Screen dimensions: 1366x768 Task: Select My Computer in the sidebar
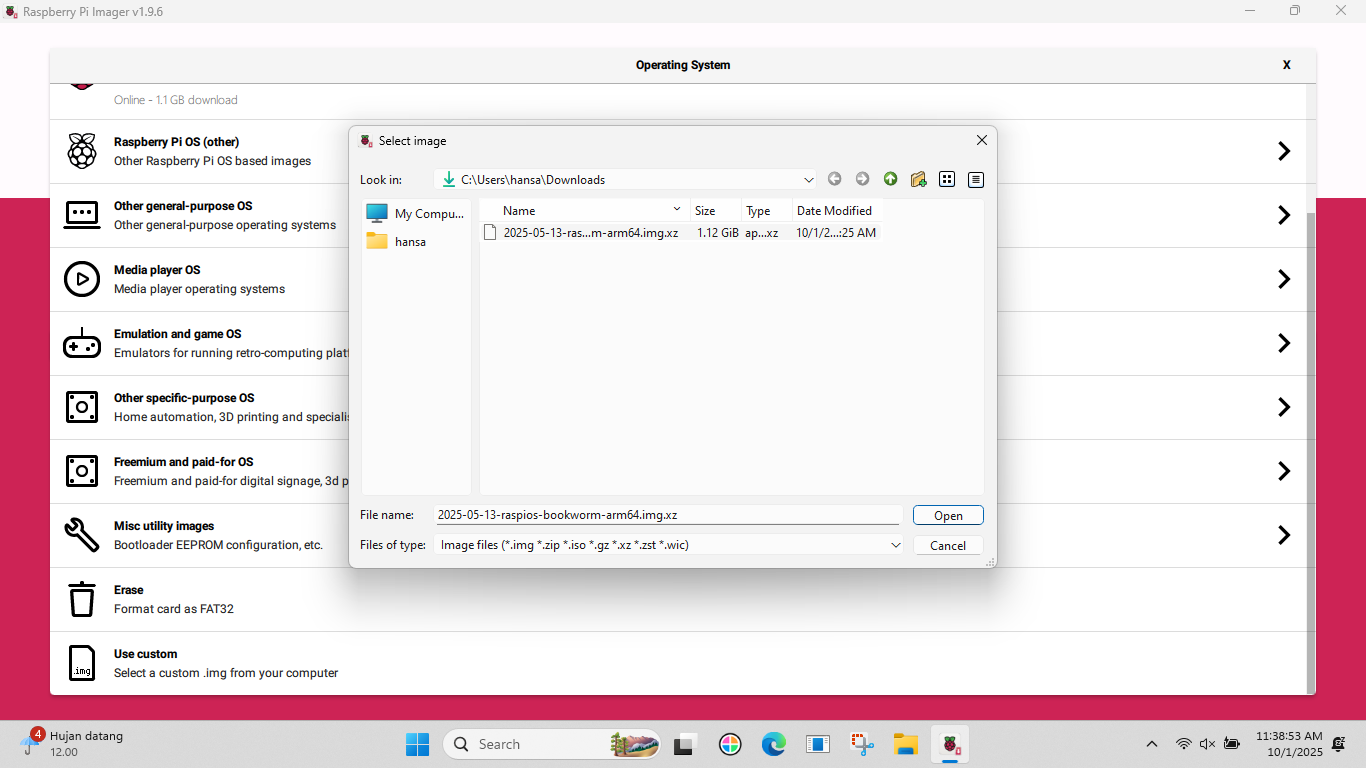tap(416, 214)
